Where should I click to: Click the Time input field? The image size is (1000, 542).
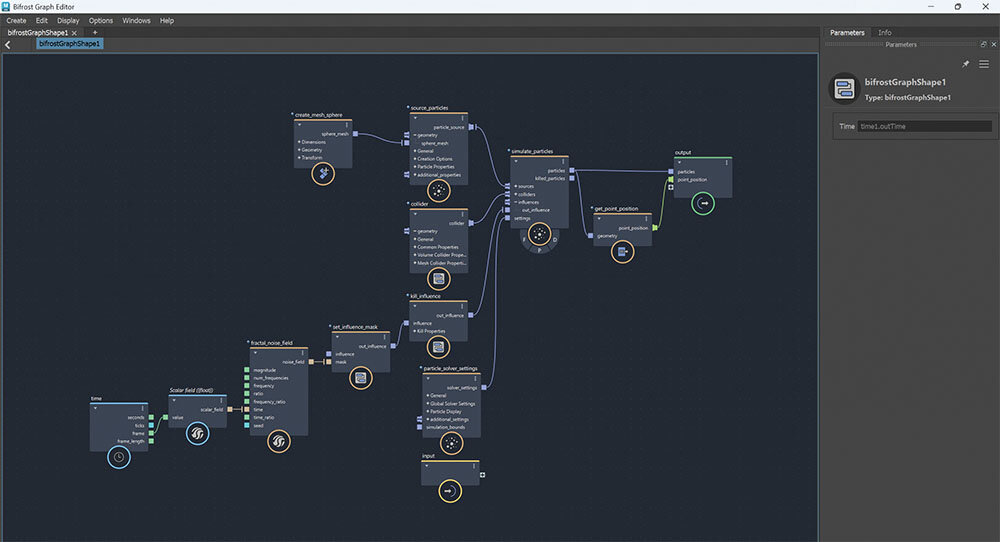924,126
